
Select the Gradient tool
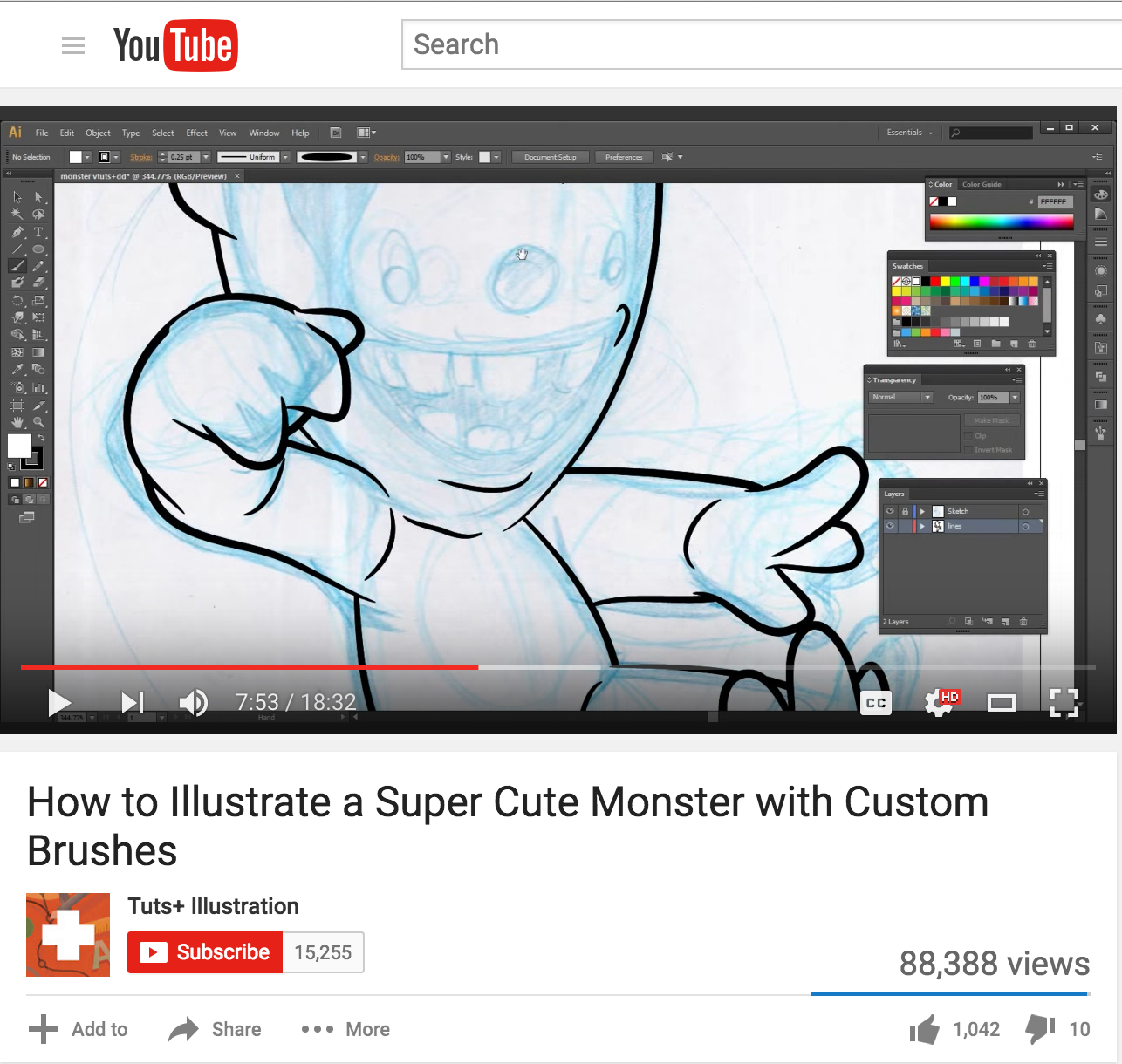pos(38,352)
